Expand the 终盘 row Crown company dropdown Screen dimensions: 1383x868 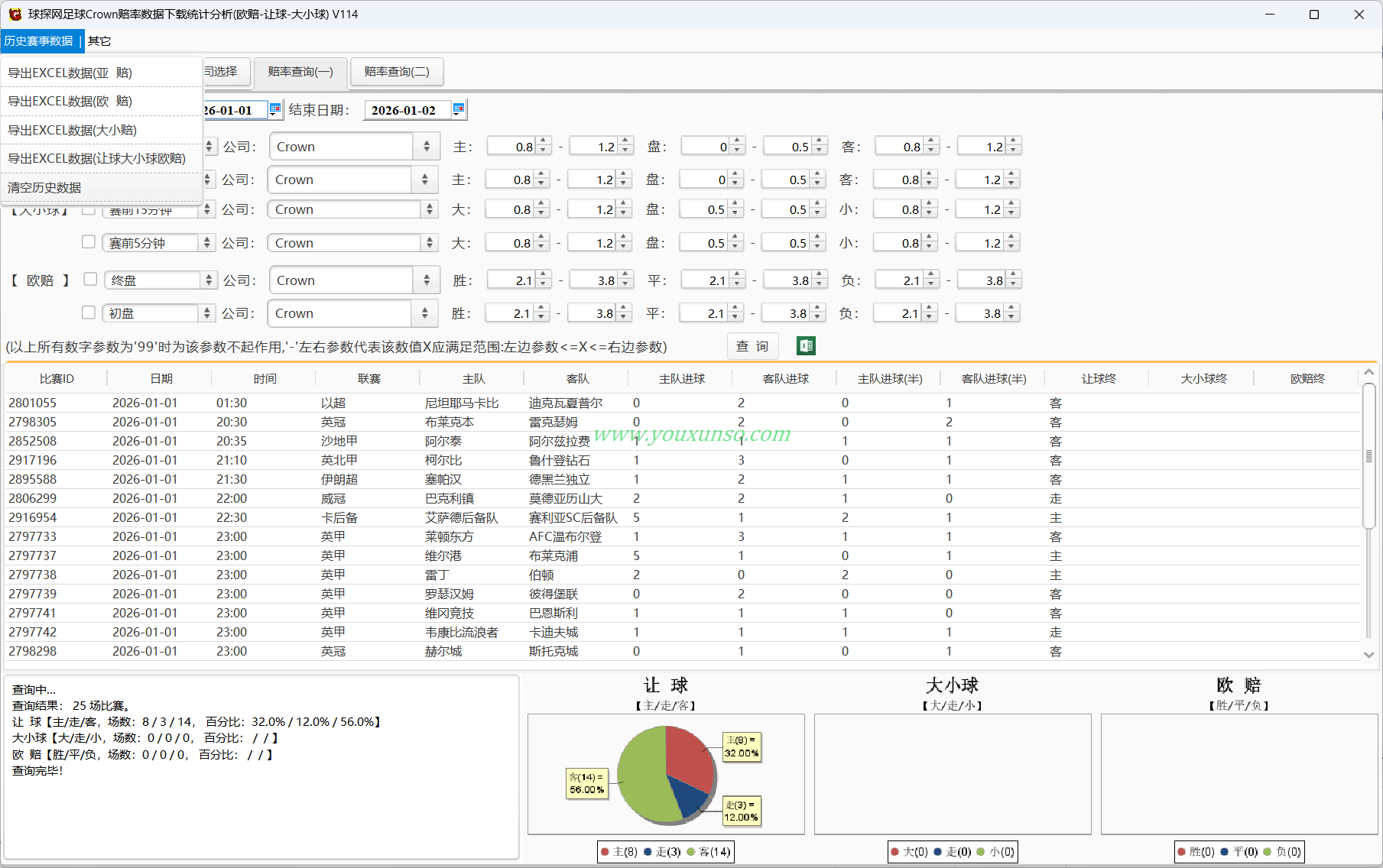pyautogui.click(x=427, y=280)
